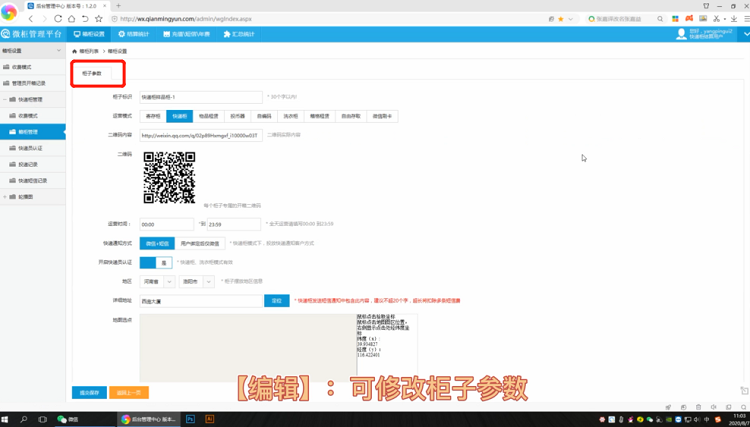The height and width of the screenshot is (427, 750).
Task: Open Illustrator from the taskbar
Action: click(x=209, y=419)
